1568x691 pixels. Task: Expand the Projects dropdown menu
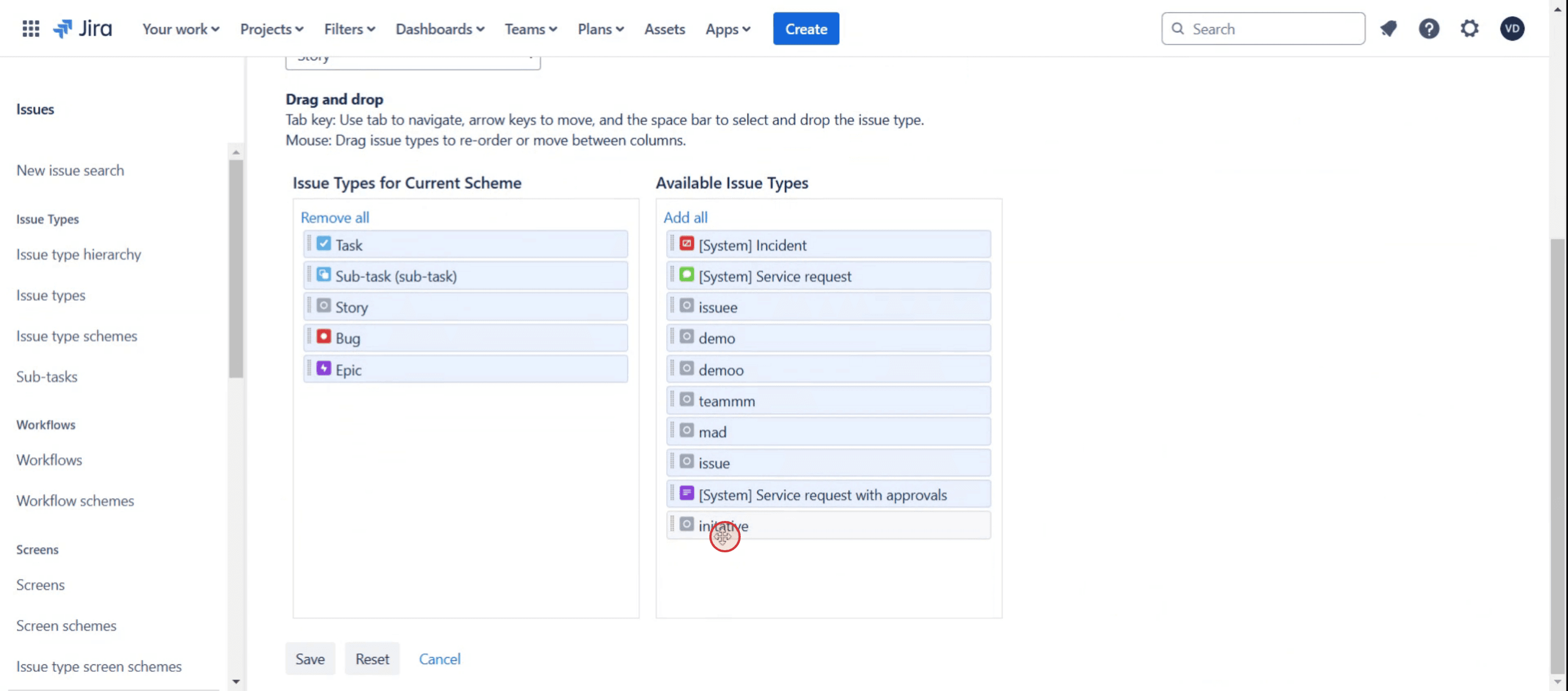click(x=272, y=29)
